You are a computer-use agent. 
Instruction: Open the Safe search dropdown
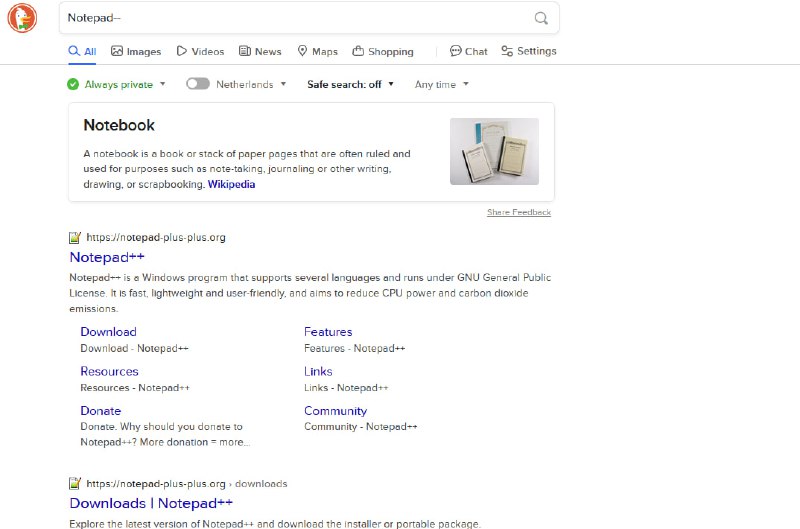[x=350, y=85]
